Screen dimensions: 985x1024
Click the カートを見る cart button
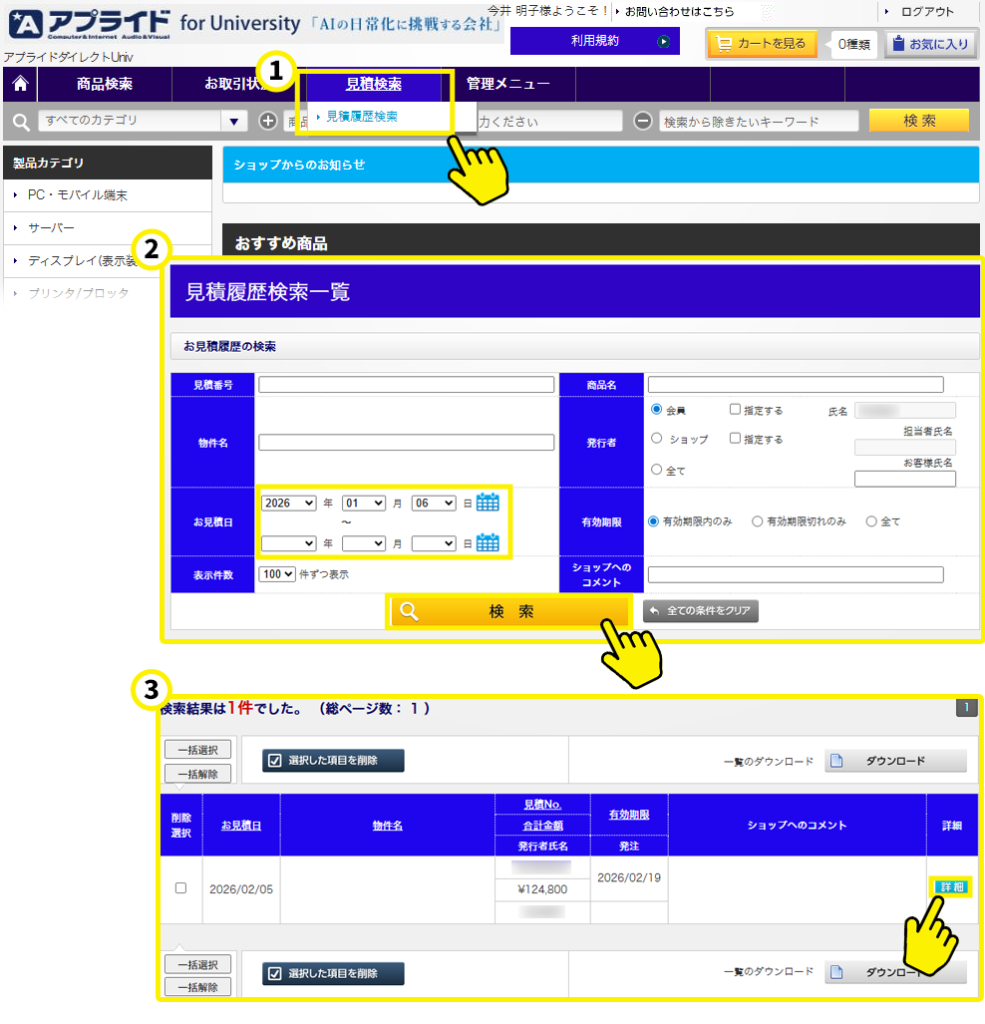762,43
